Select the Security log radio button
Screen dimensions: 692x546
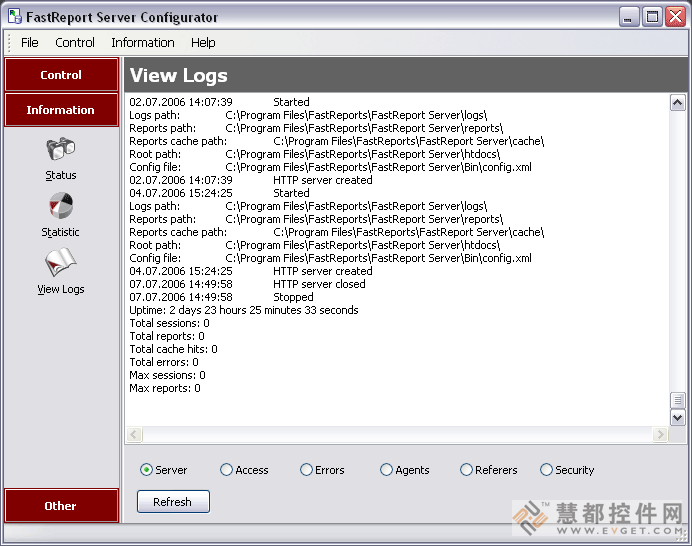[x=546, y=470]
